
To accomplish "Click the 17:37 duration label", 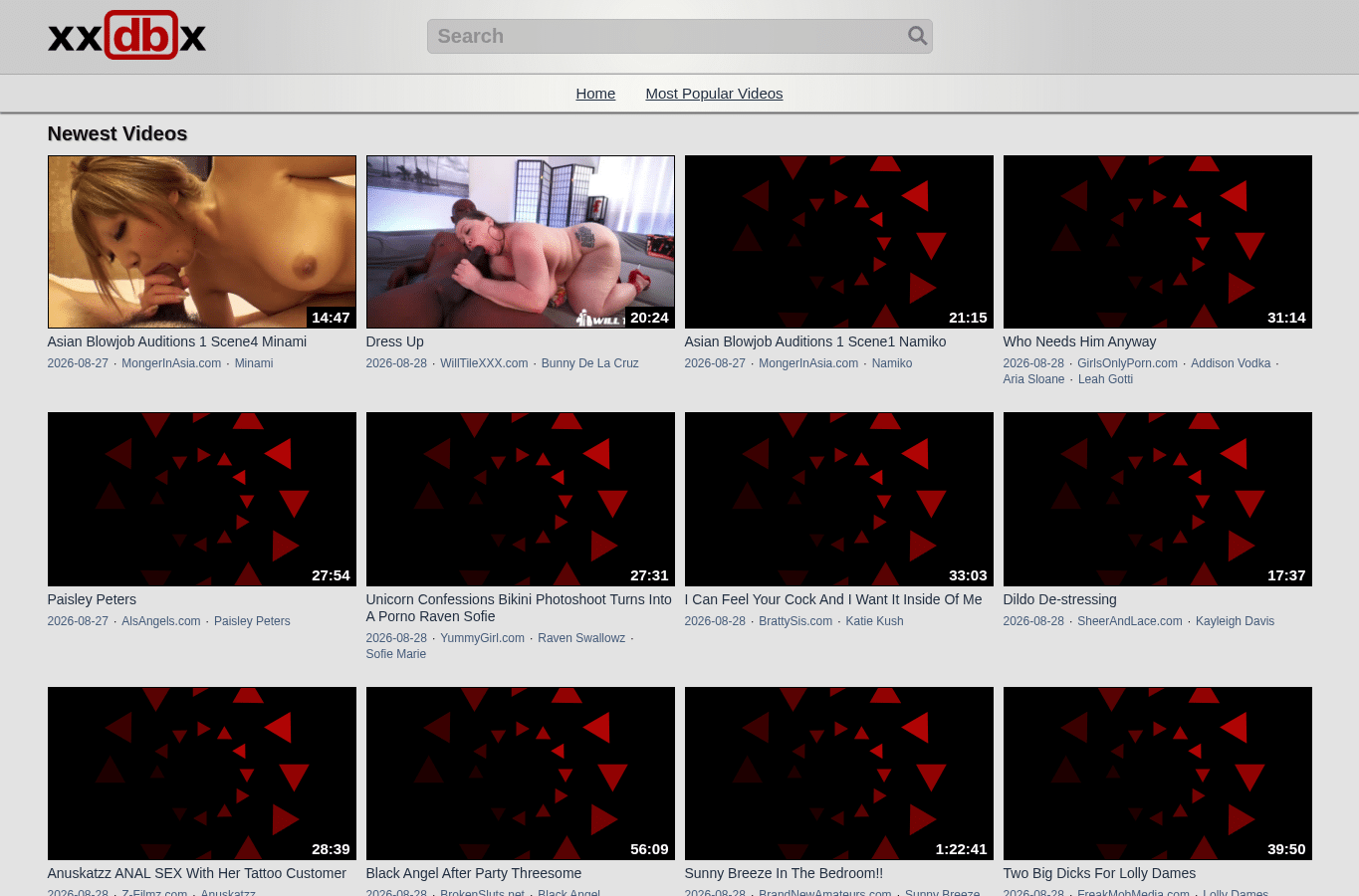I will pyautogui.click(x=1286, y=575).
